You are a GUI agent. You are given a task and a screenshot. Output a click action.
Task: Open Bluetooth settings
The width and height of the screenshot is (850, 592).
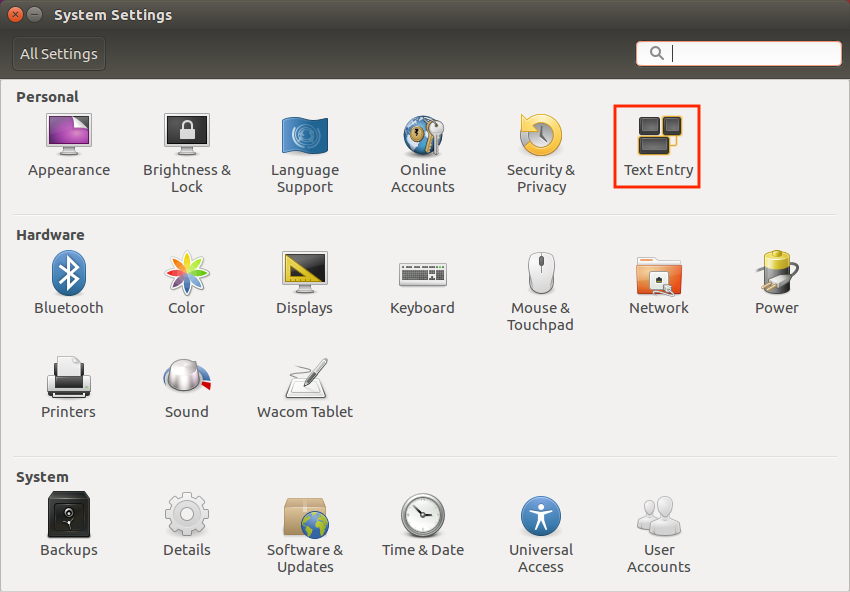[69, 282]
